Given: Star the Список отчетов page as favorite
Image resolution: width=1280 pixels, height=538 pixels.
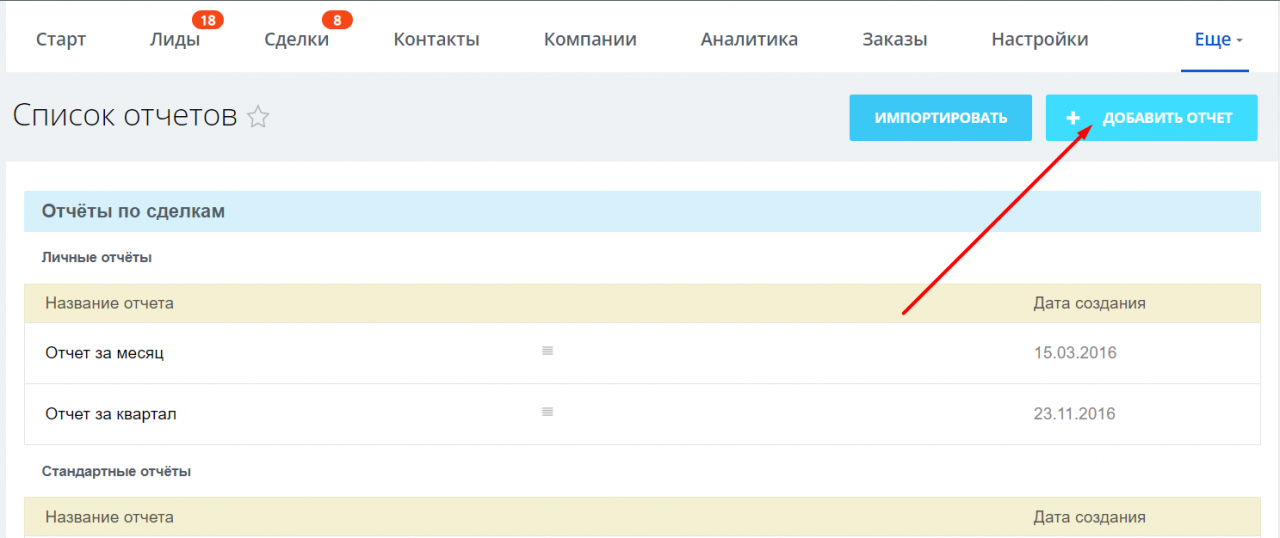Looking at the screenshot, I should (x=258, y=117).
